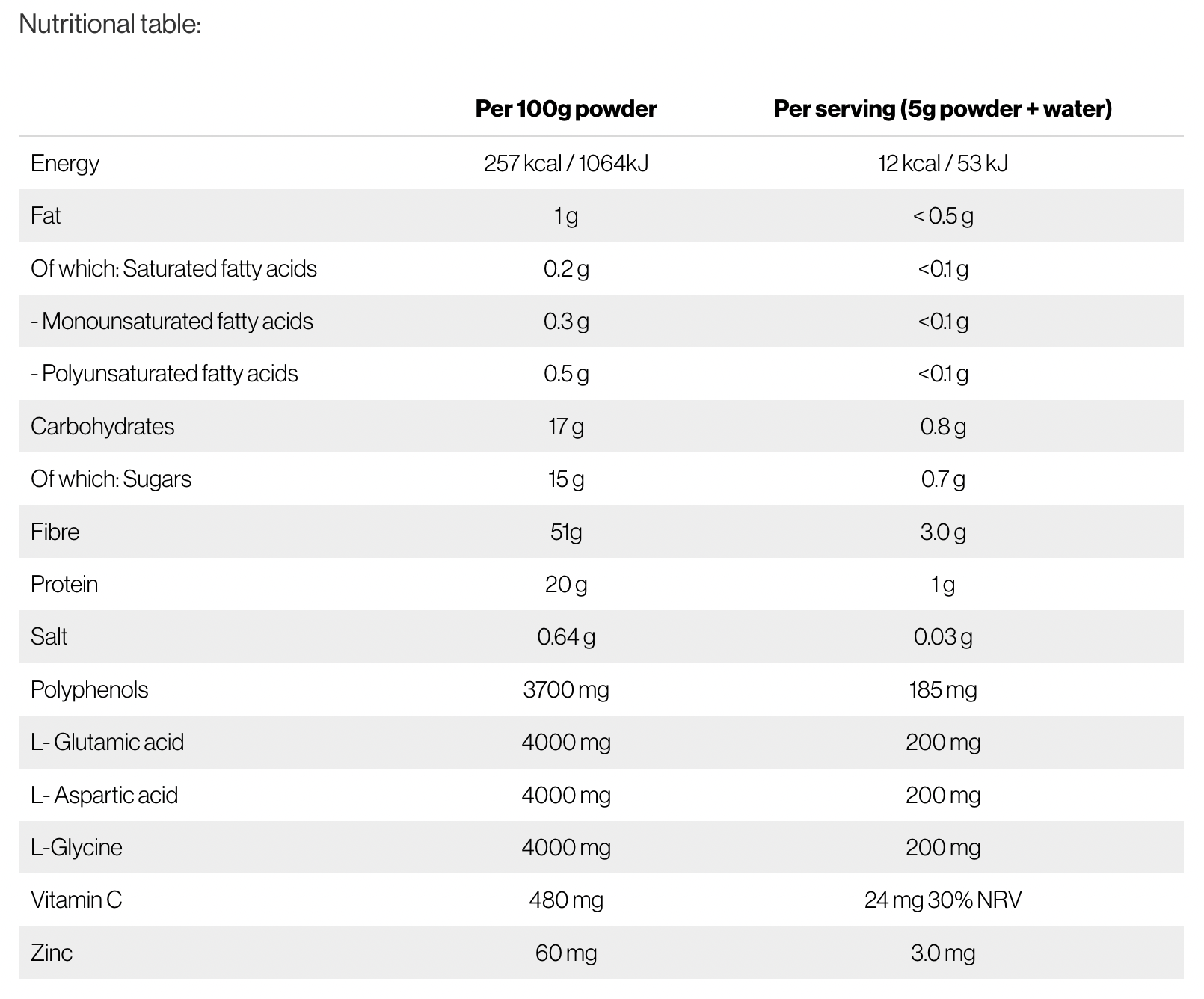Select the Protein row label
Image resolution: width=1204 pixels, height=999 pixels.
tap(64, 584)
